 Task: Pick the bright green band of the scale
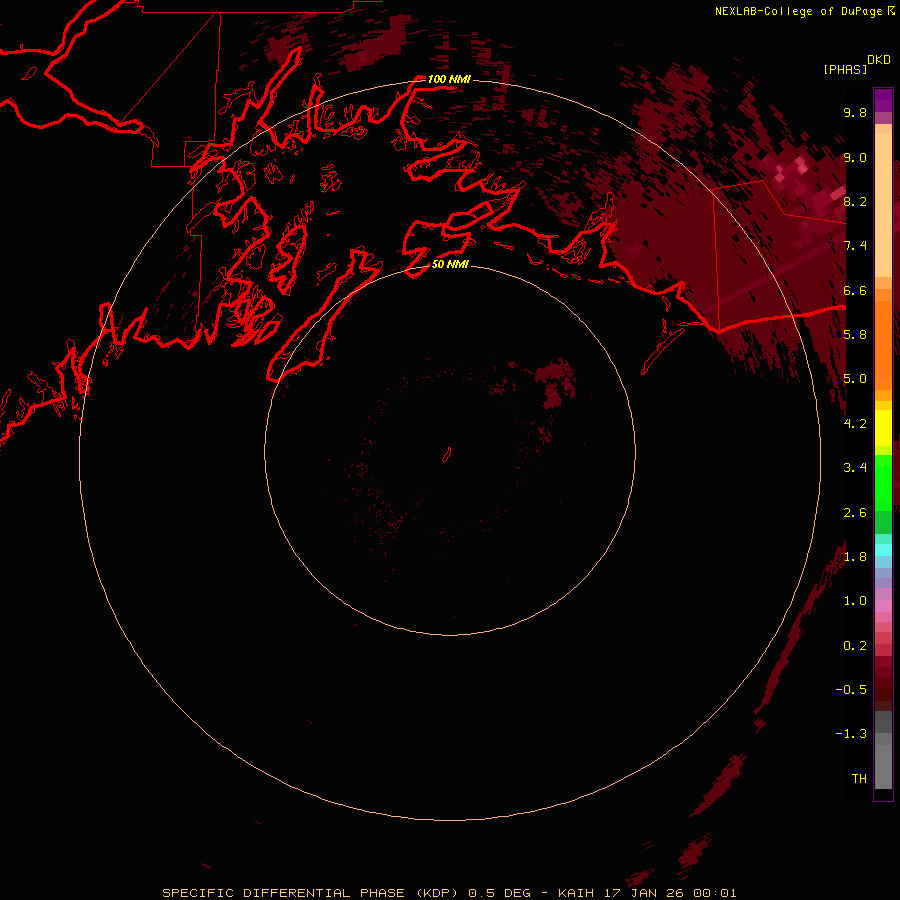(883, 483)
